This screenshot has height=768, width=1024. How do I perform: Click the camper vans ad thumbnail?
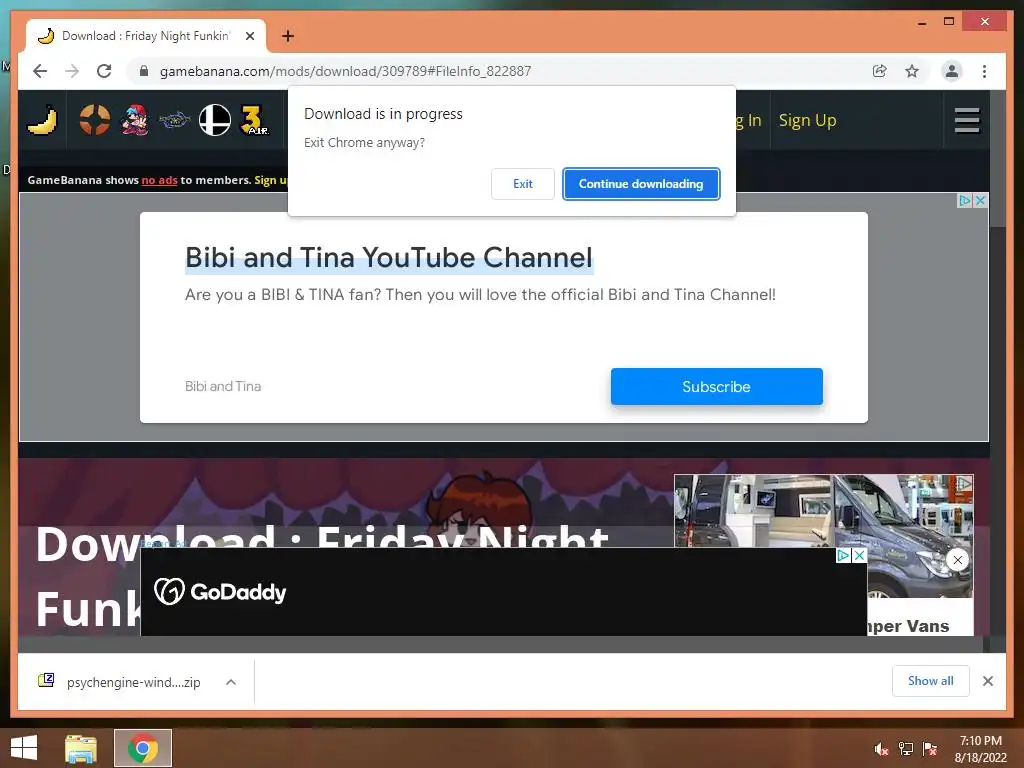(824, 536)
